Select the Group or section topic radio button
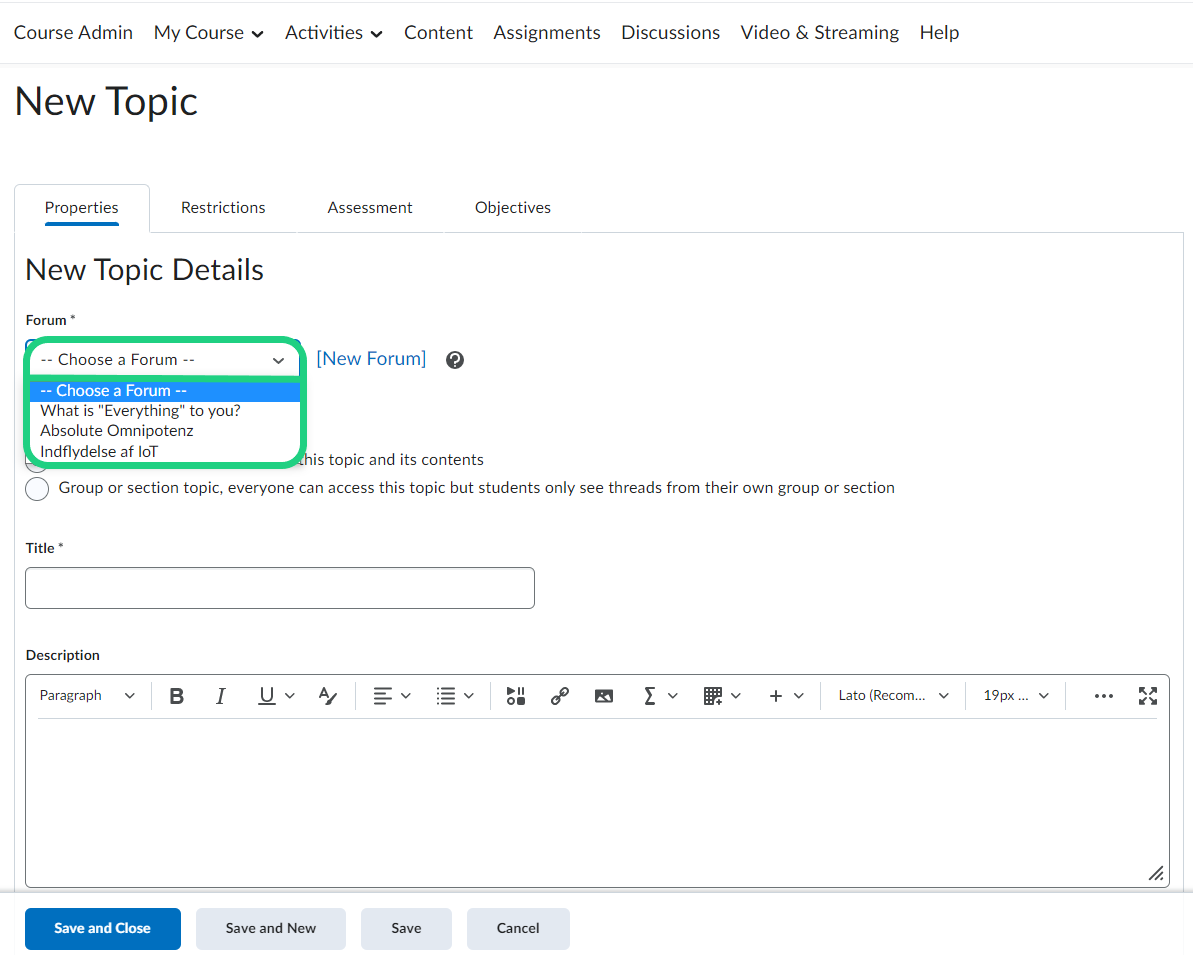Screen dimensions: 1193x955 point(37,489)
